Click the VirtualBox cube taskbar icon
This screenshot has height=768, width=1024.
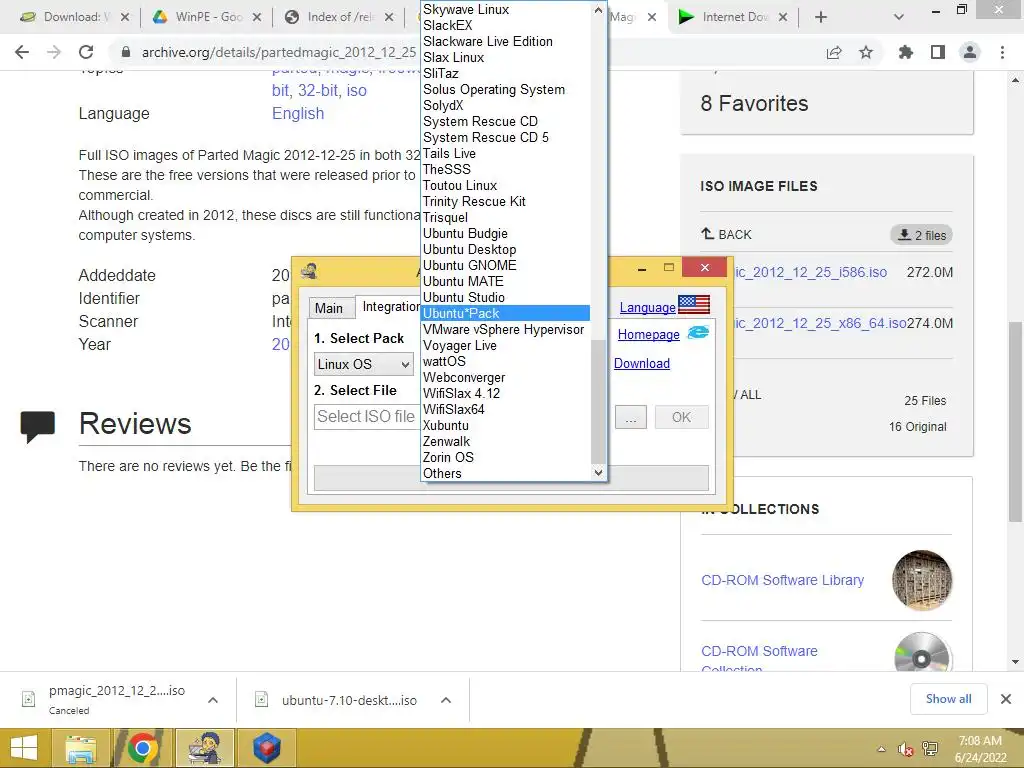click(x=266, y=748)
